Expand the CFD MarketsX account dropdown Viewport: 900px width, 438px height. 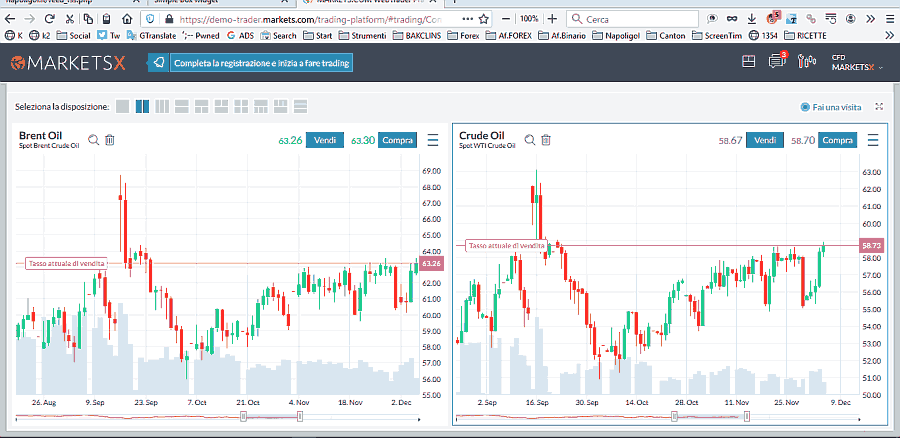tap(858, 63)
